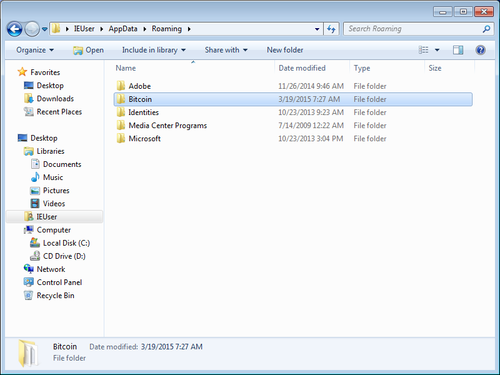Screen dimensions: 500x375
Task: Click the Identities folder name
Action: pyautogui.click(x=144, y=112)
